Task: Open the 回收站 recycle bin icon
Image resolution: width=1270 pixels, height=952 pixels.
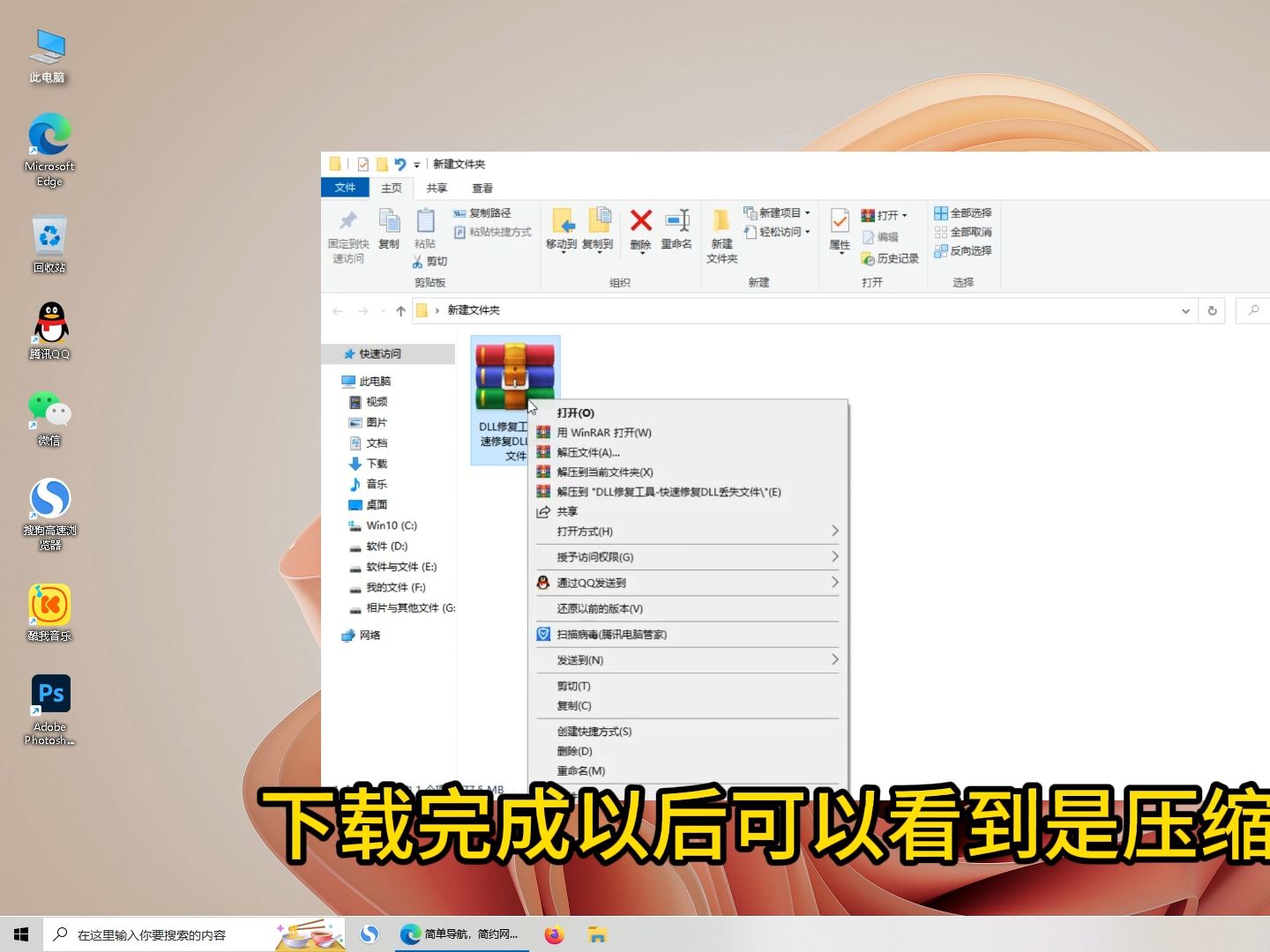Action: pyautogui.click(x=49, y=244)
